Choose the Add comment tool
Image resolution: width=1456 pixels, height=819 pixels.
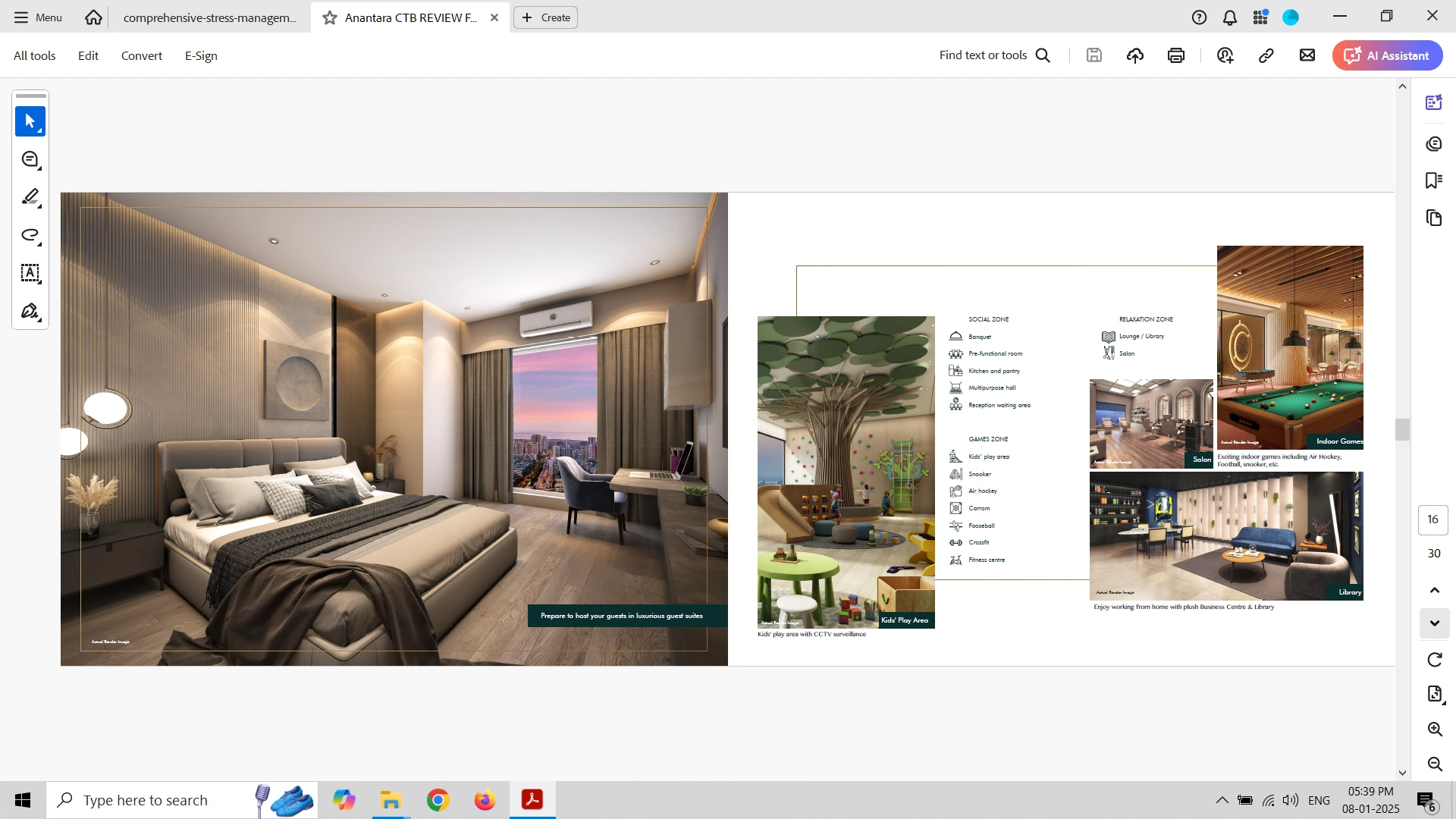tap(30, 160)
